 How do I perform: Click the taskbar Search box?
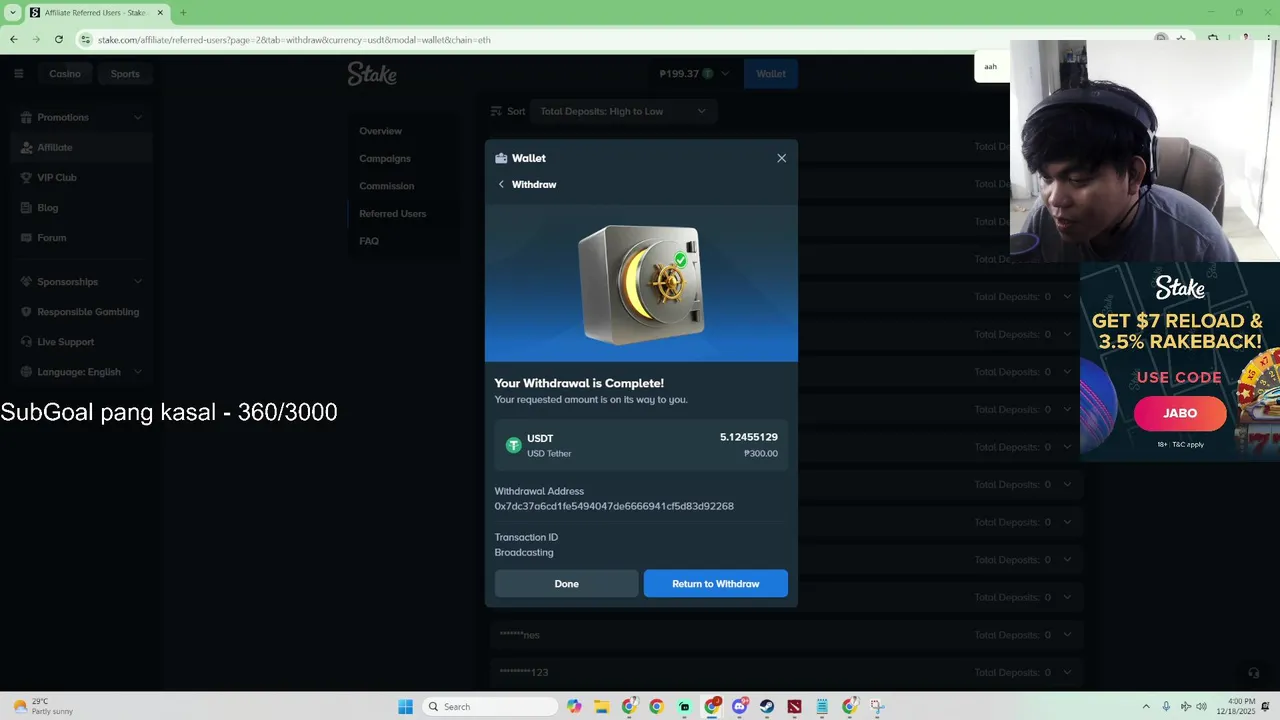(490, 706)
